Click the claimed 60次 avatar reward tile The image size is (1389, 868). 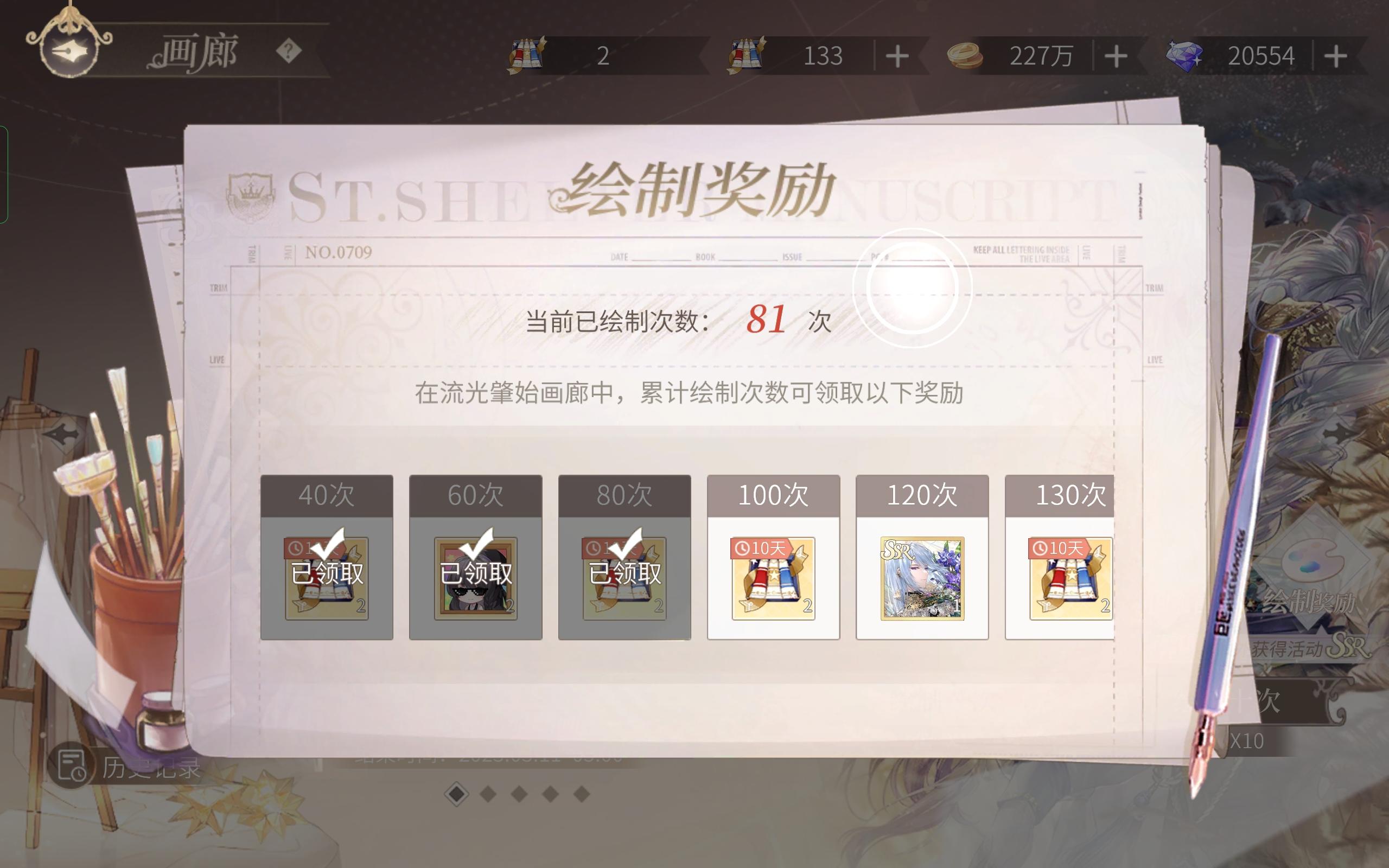point(475,557)
